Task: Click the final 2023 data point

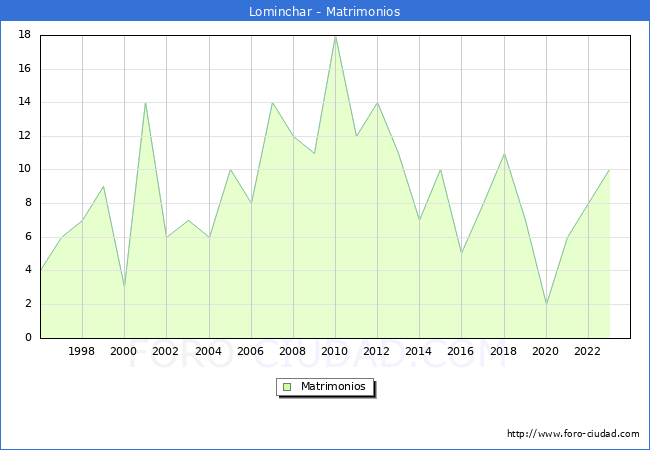Action: point(609,170)
